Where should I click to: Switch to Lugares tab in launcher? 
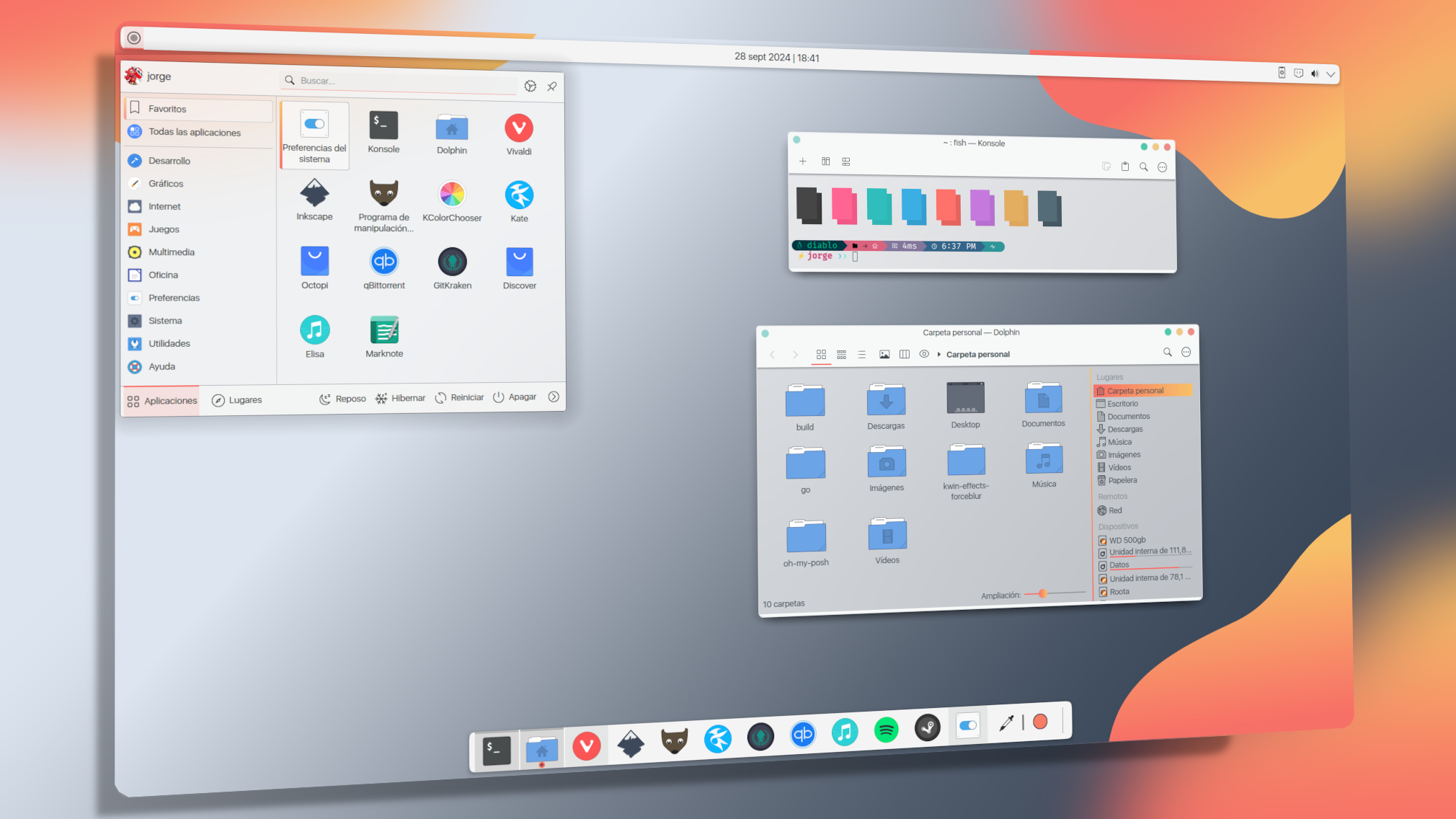click(x=237, y=400)
